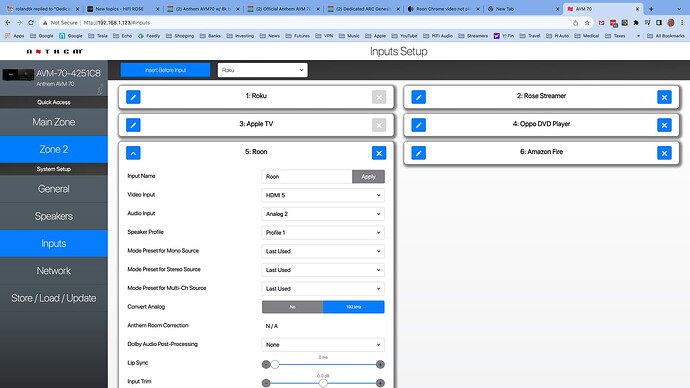Edit the 1: Roku input
The height and width of the screenshot is (388, 690).
coord(133,97)
